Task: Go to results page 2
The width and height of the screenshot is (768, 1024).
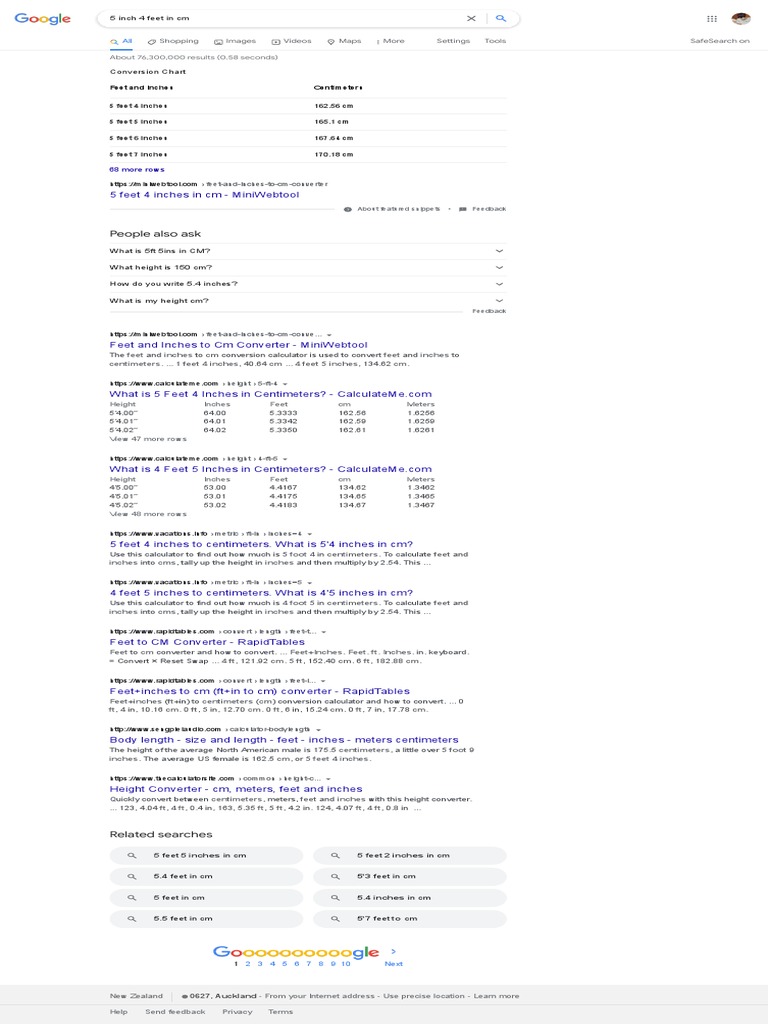Action: [x=248, y=964]
